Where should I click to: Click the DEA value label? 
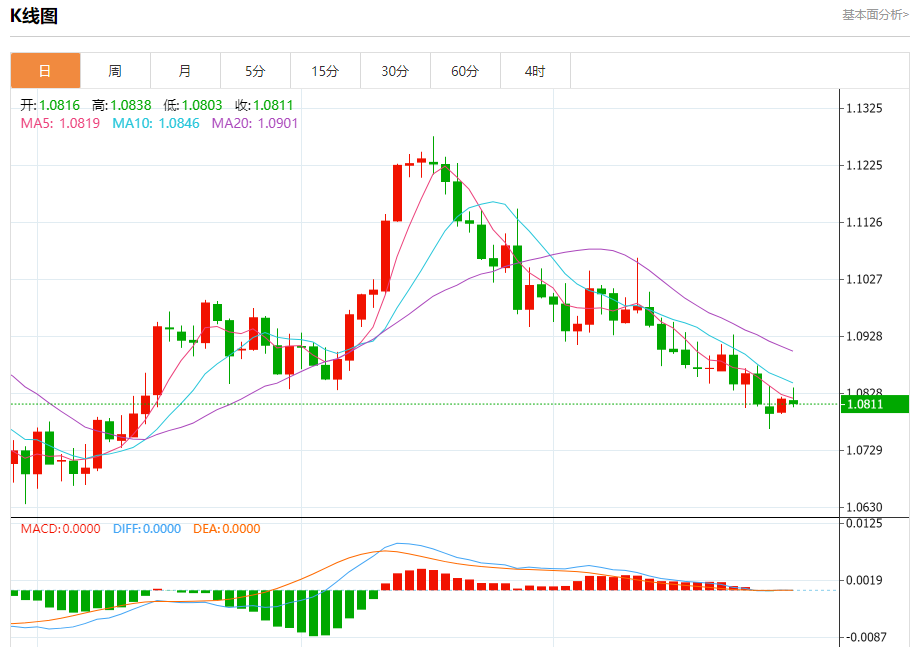coord(226,529)
